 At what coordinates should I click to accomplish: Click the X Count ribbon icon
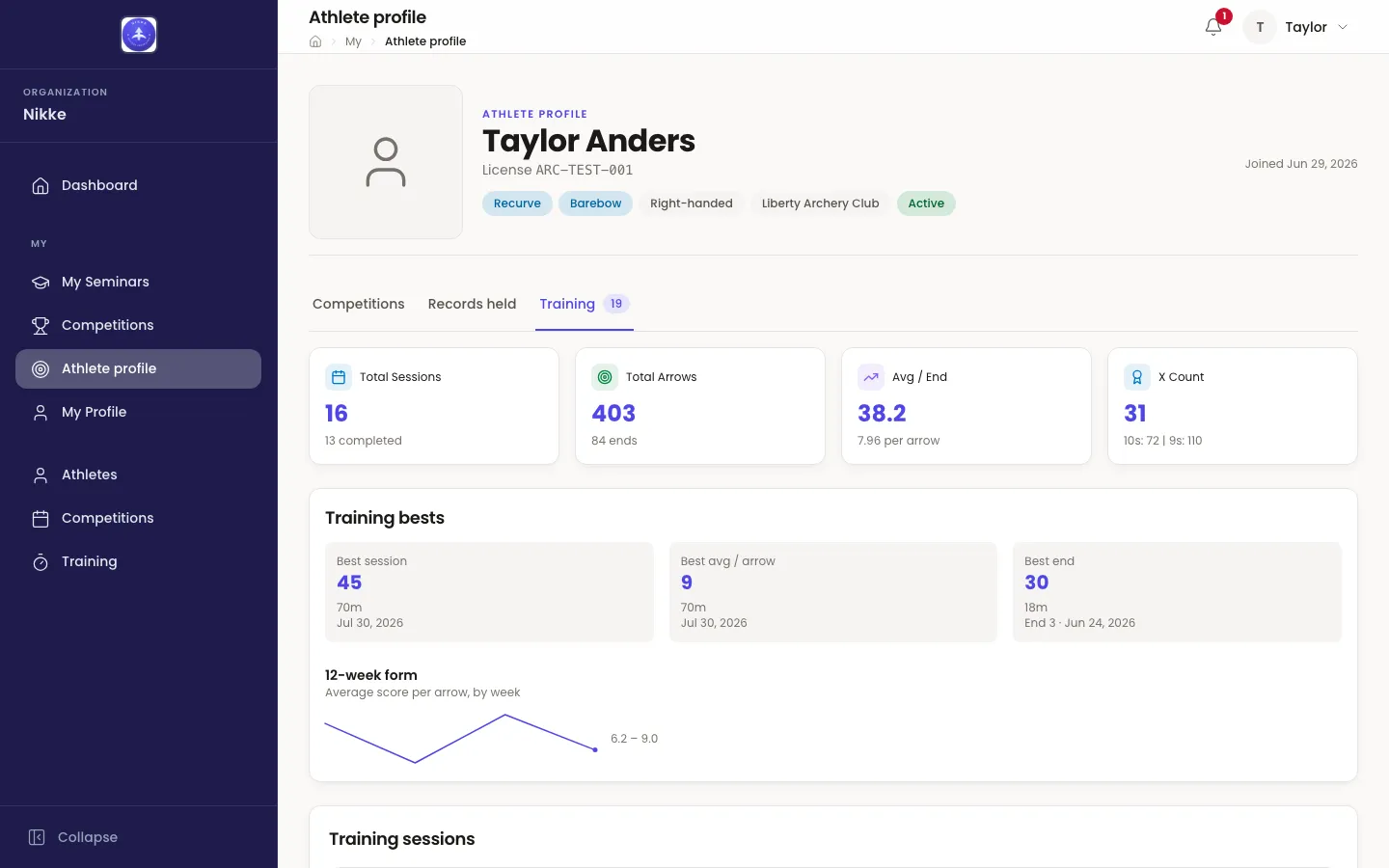[1137, 377]
